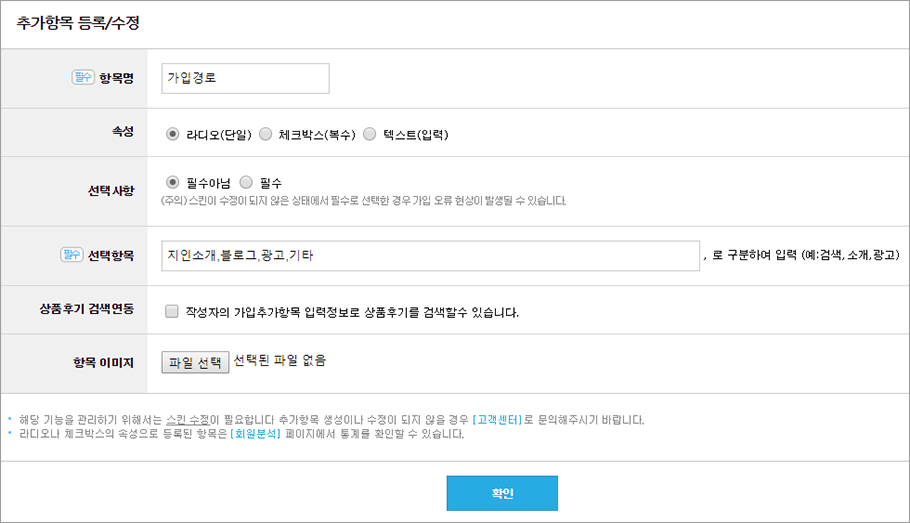Click the 선택항목 field with 지인소개,블로그,광고,기타
Viewport: 910px width, 523px height.
(431, 255)
